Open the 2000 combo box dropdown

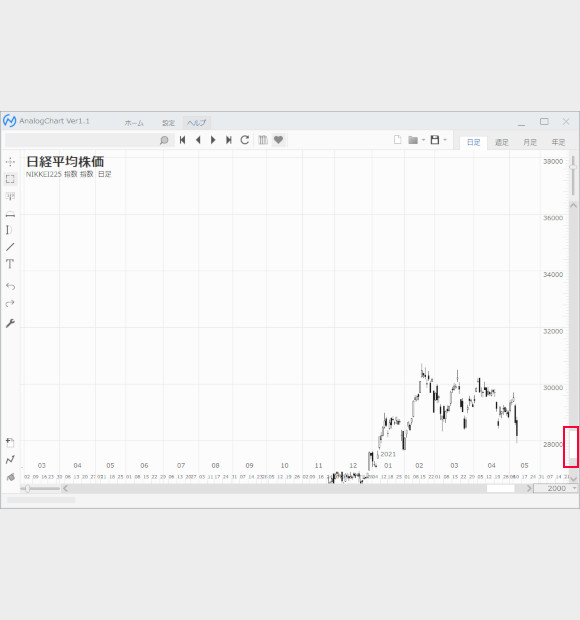pyautogui.click(x=574, y=488)
